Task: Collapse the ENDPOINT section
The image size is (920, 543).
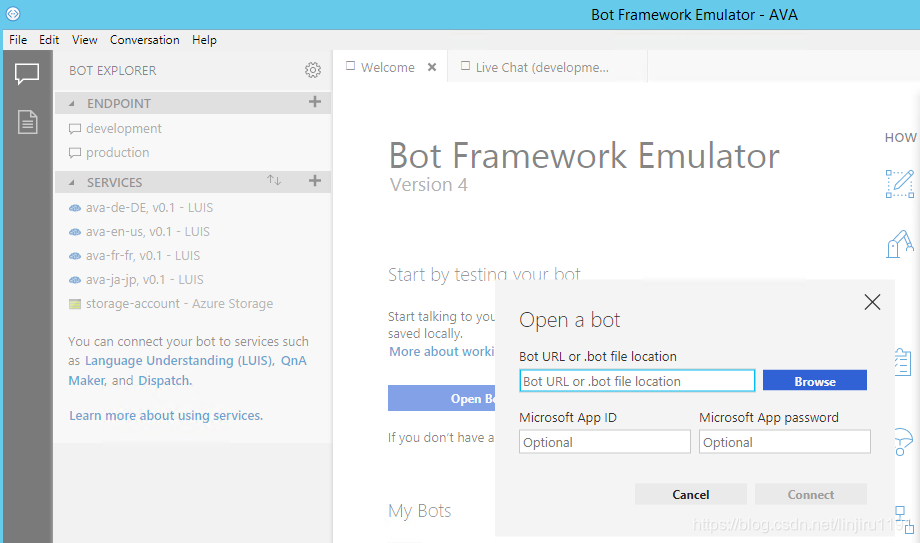Action: (x=72, y=104)
